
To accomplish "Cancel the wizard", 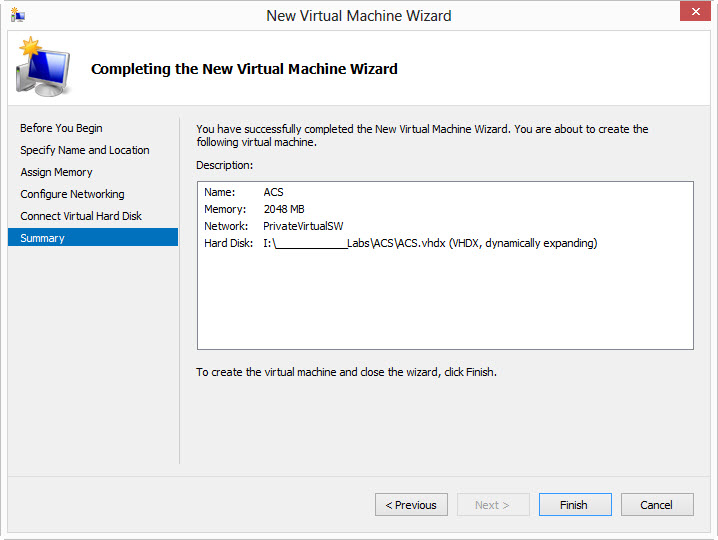I will click(657, 505).
